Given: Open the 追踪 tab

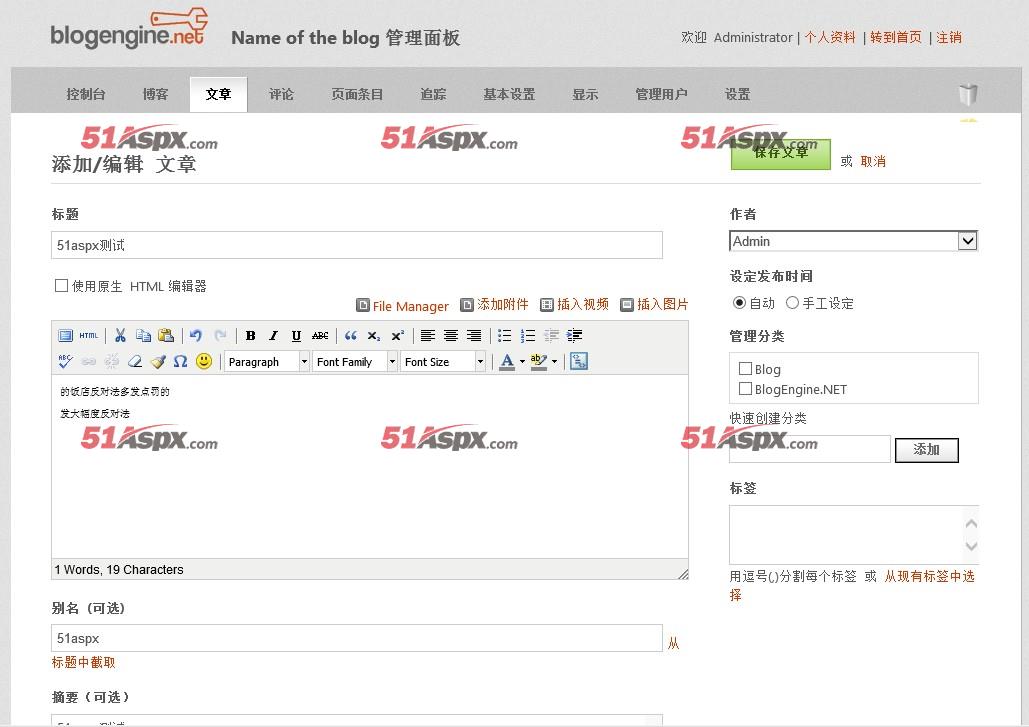Looking at the screenshot, I should pos(433,94).
